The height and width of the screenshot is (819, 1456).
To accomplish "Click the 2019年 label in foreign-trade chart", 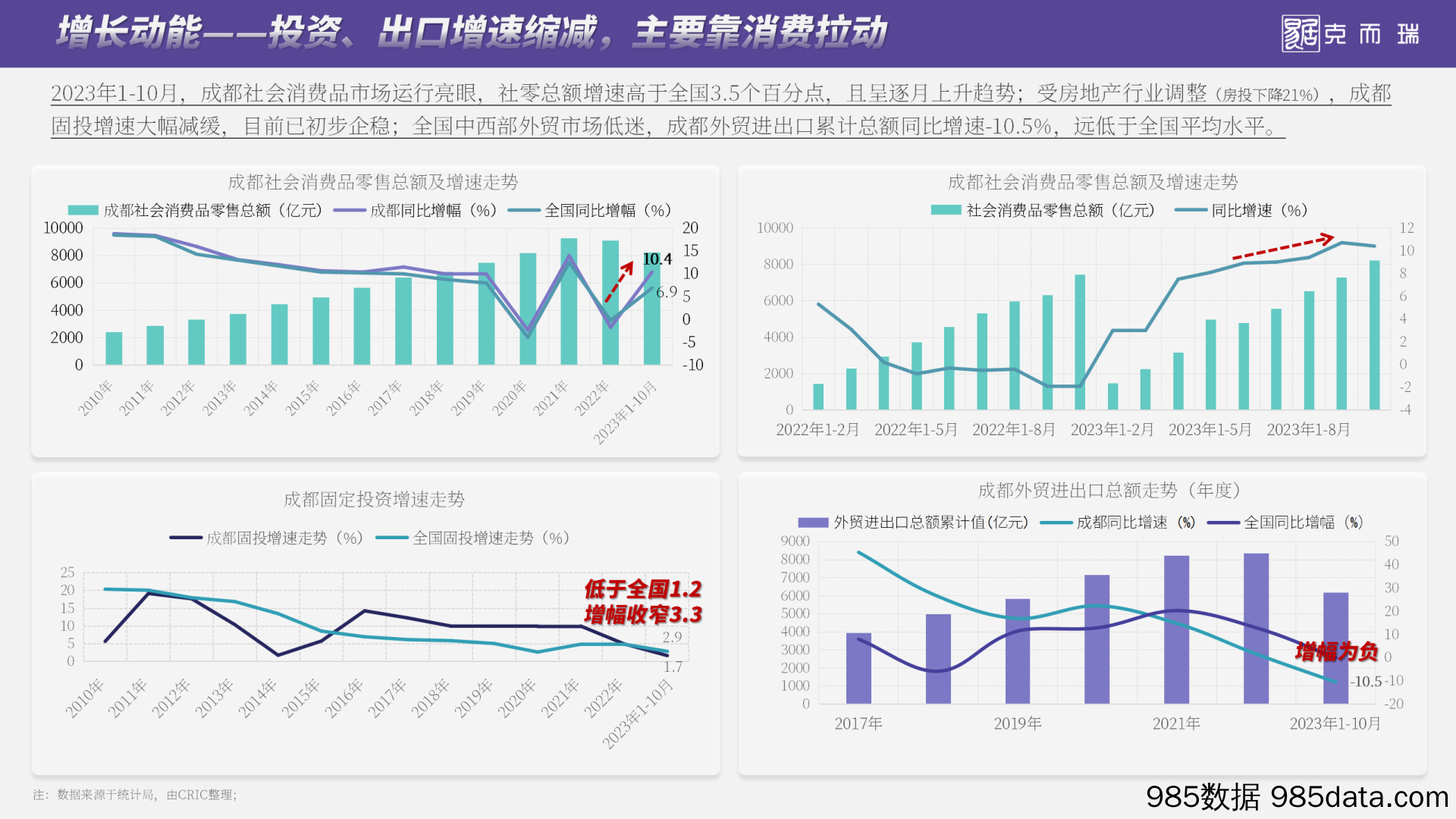I will [1018, 723].
